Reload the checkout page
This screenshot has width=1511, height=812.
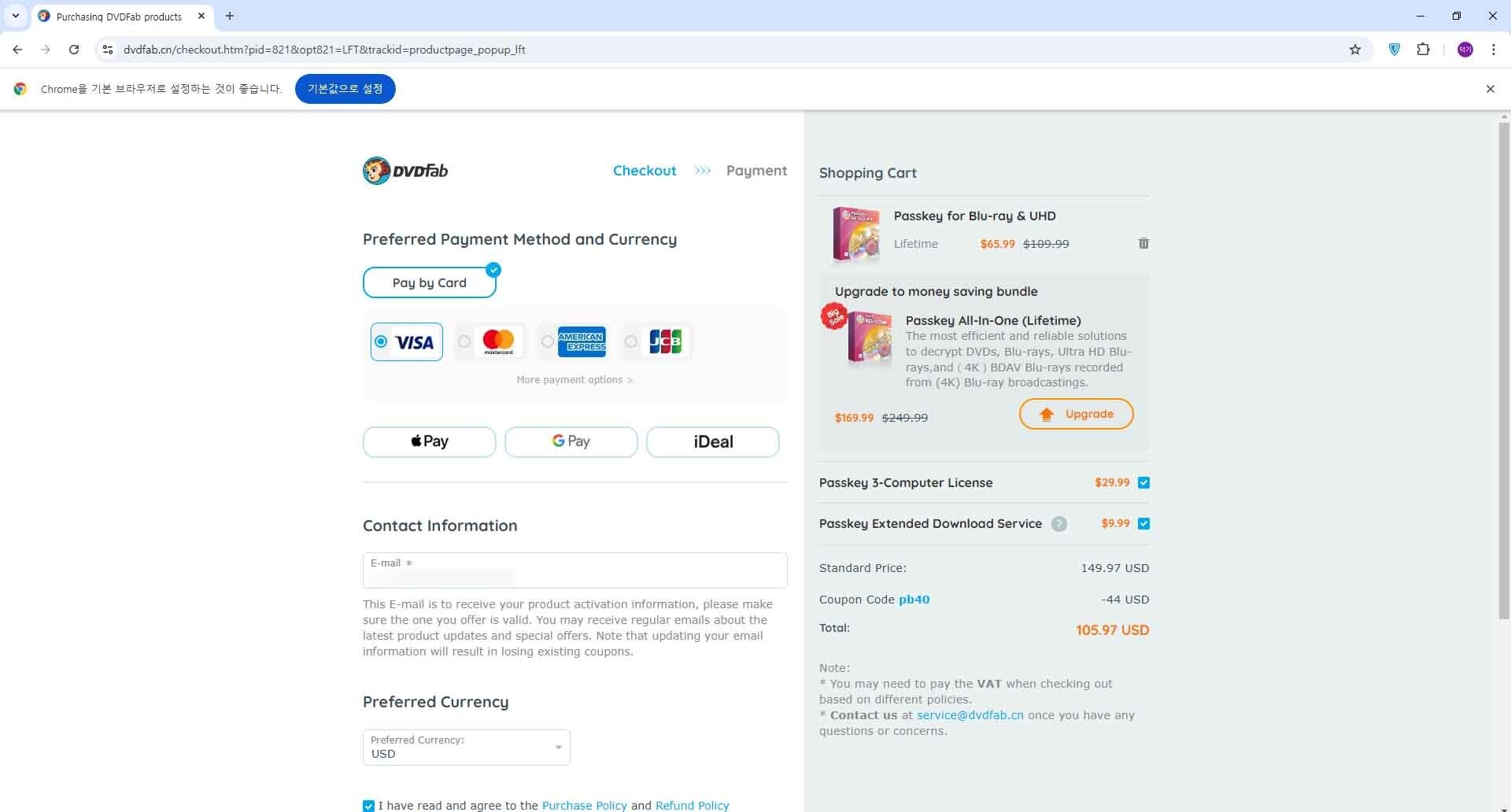[x=74, y=50]
